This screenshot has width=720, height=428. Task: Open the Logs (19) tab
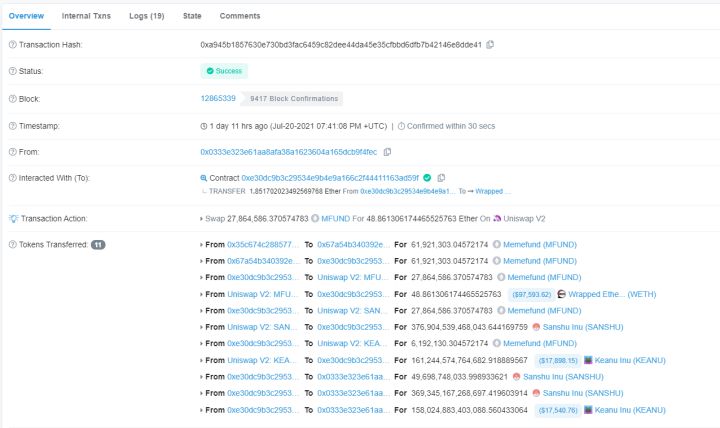point(146,16)
